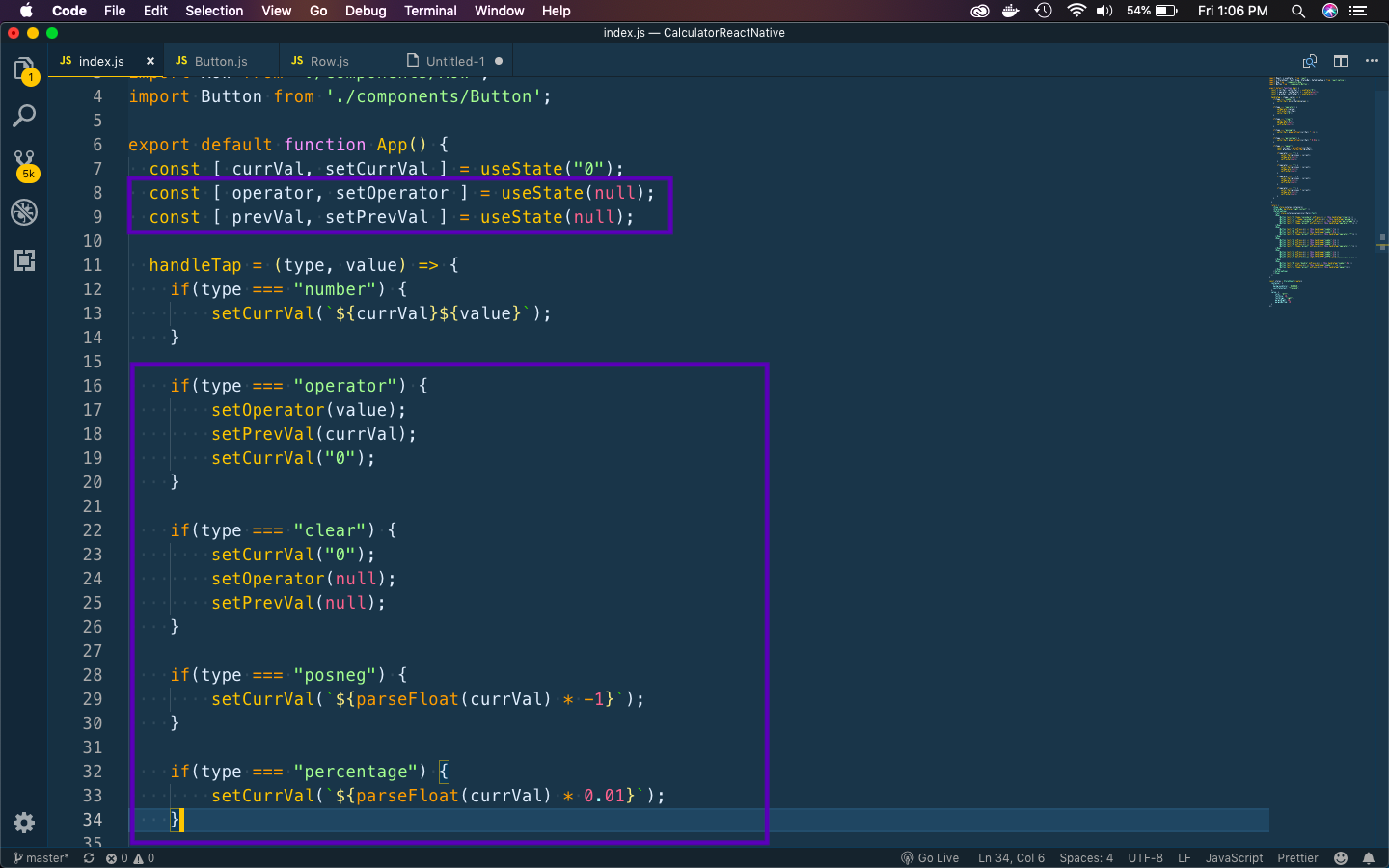Start Go Live server from status bar
1389x868 pixels.
tap(930, 858)
